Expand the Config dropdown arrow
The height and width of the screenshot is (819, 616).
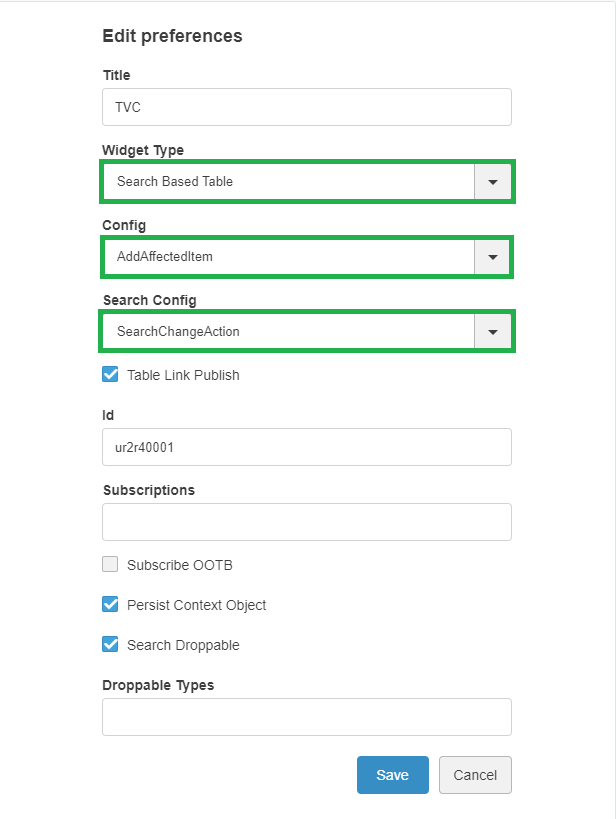tap(492, 257)
